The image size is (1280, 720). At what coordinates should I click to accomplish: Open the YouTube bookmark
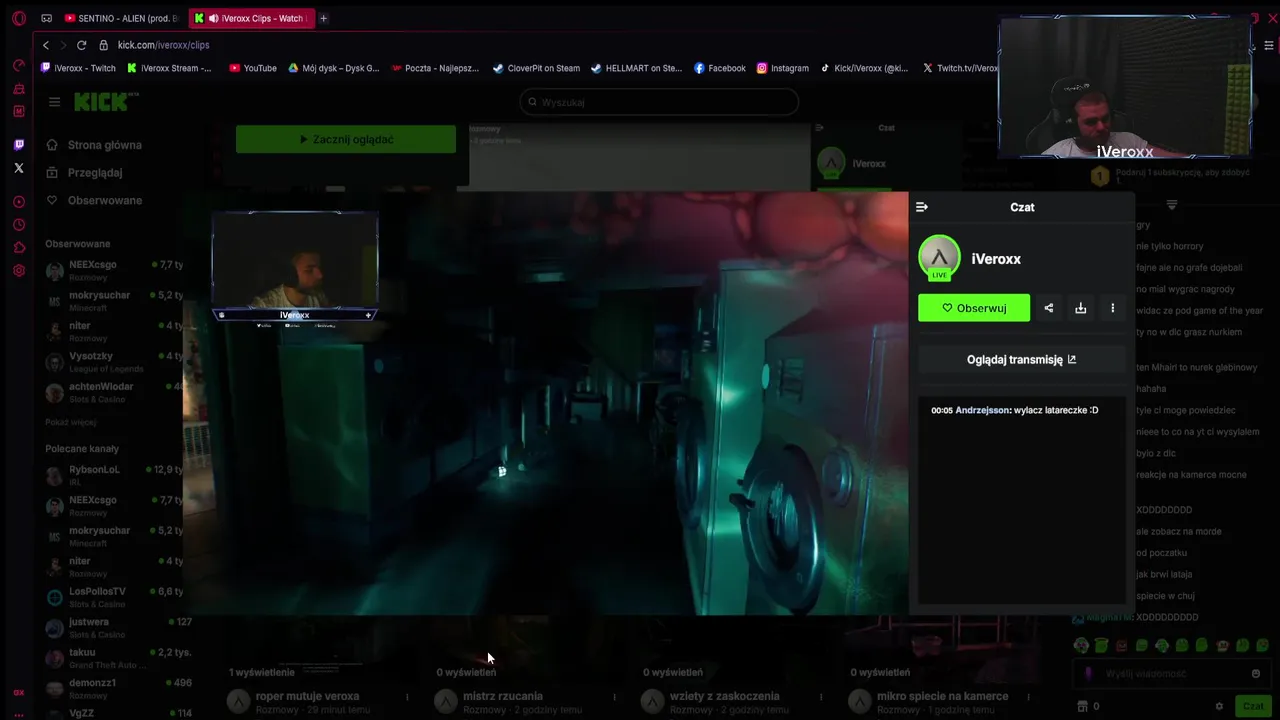[x=253, y=68]
